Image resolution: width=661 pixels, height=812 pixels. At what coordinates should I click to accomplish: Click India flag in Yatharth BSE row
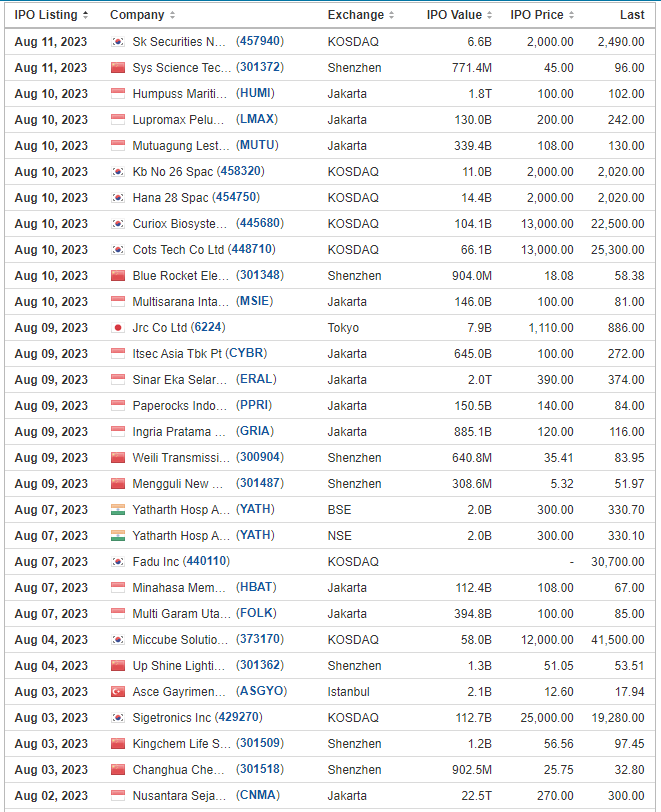pyautogui.click(x=118, y=510)
